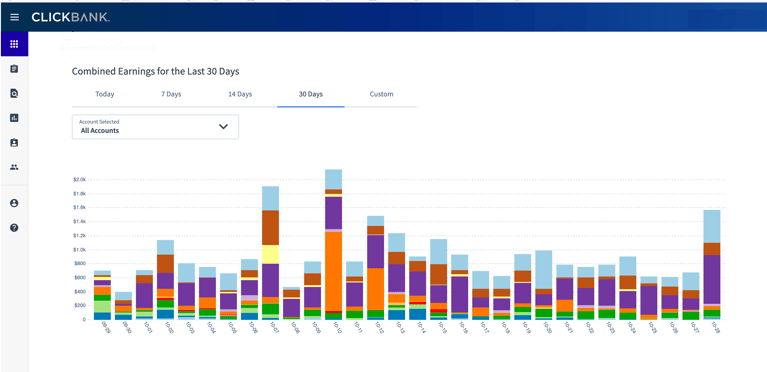
Task: Open the document search icon in sidebar
Action: tap(14, 93)
